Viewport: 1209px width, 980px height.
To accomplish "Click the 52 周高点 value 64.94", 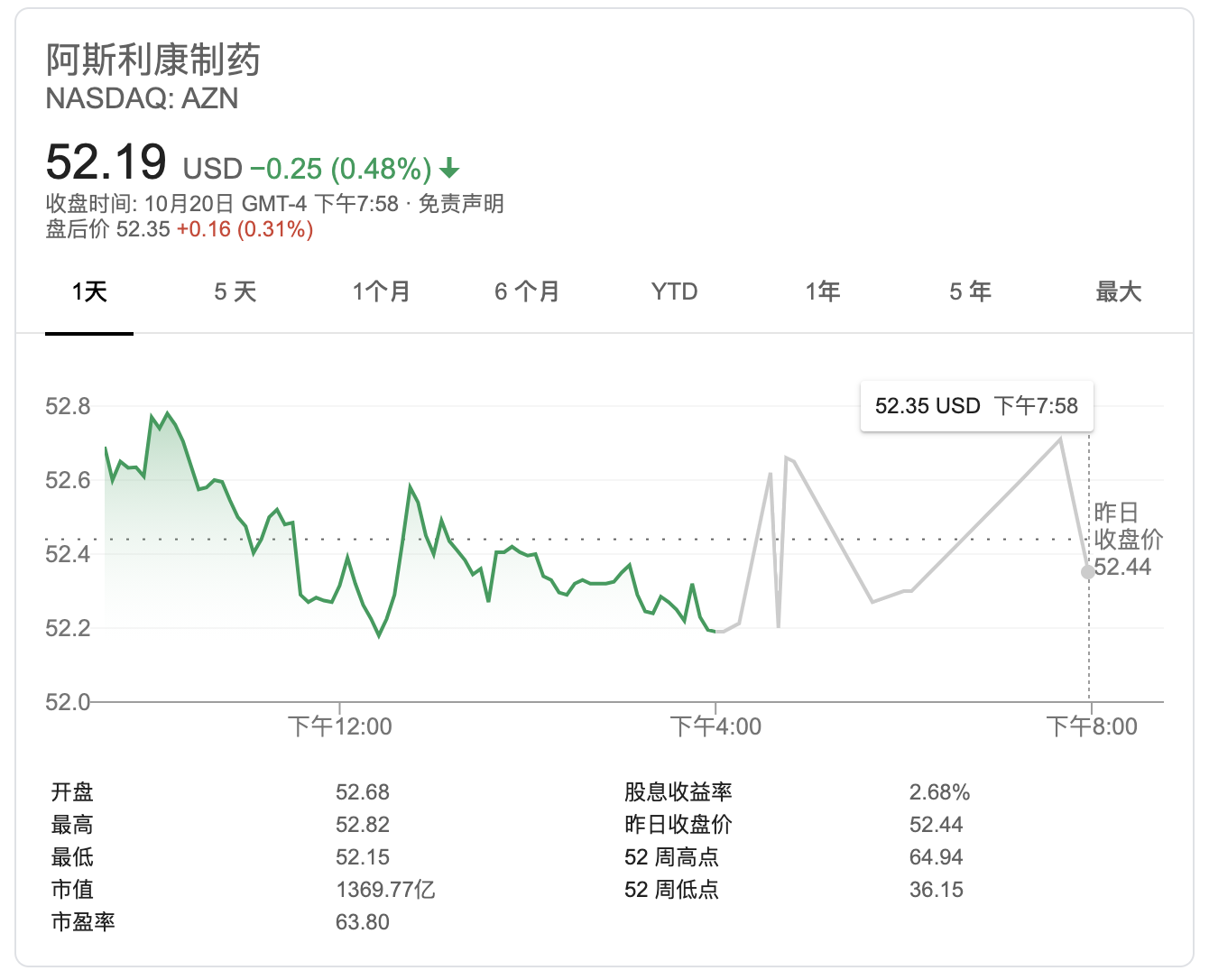I will [x=937, y=857].
